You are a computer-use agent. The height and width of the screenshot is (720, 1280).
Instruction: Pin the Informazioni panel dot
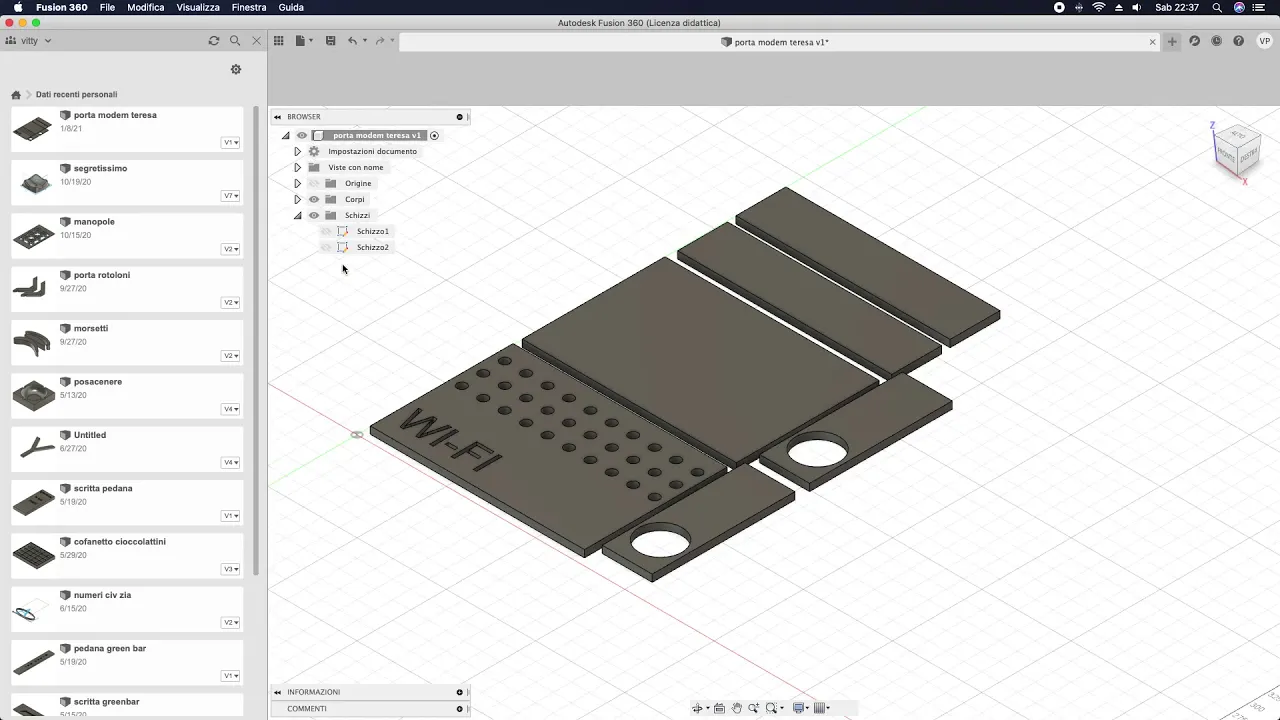pyautogui.click(x=460, y=692)
